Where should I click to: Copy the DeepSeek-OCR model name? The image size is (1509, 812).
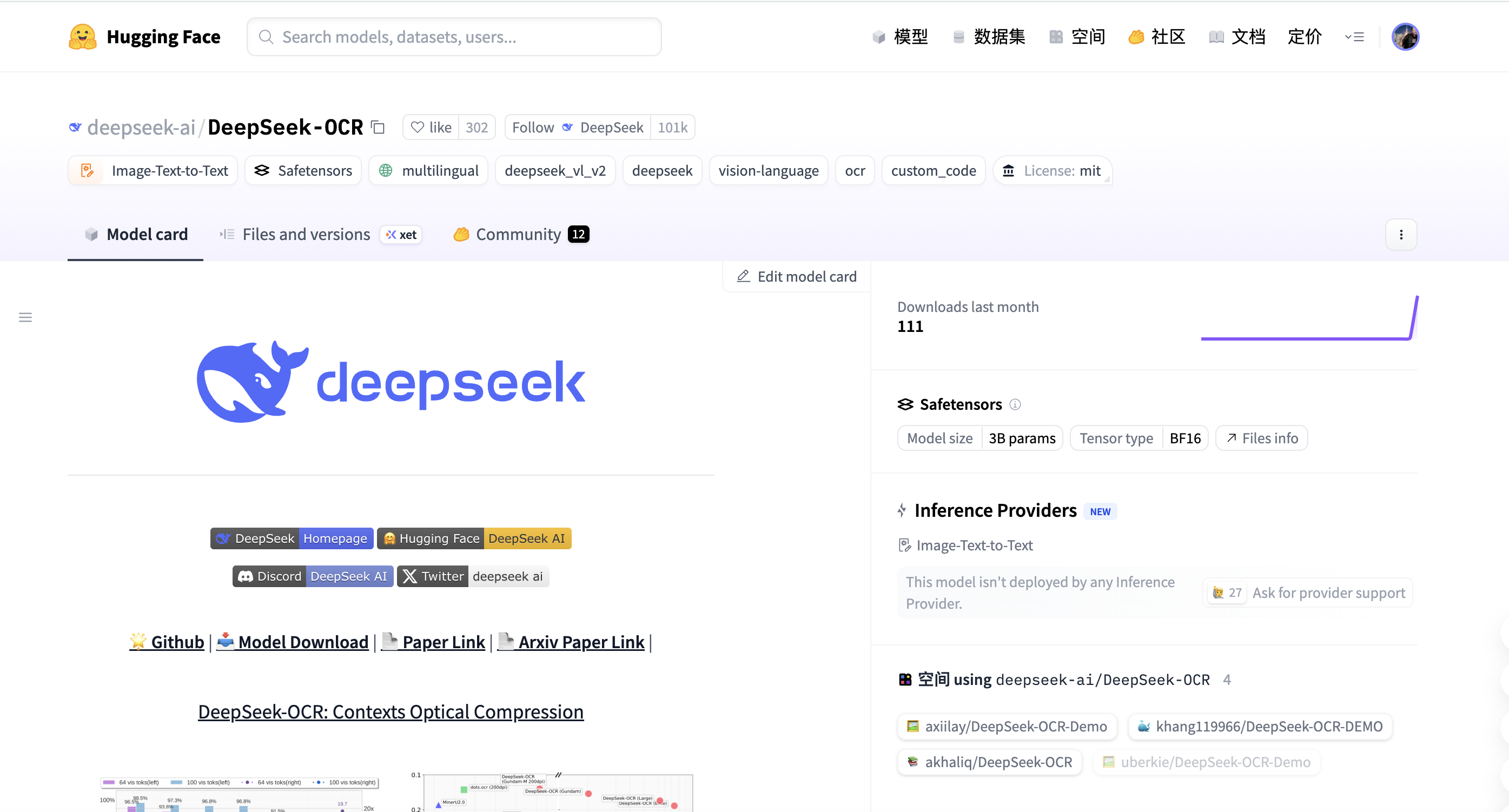tap(378, 127)
